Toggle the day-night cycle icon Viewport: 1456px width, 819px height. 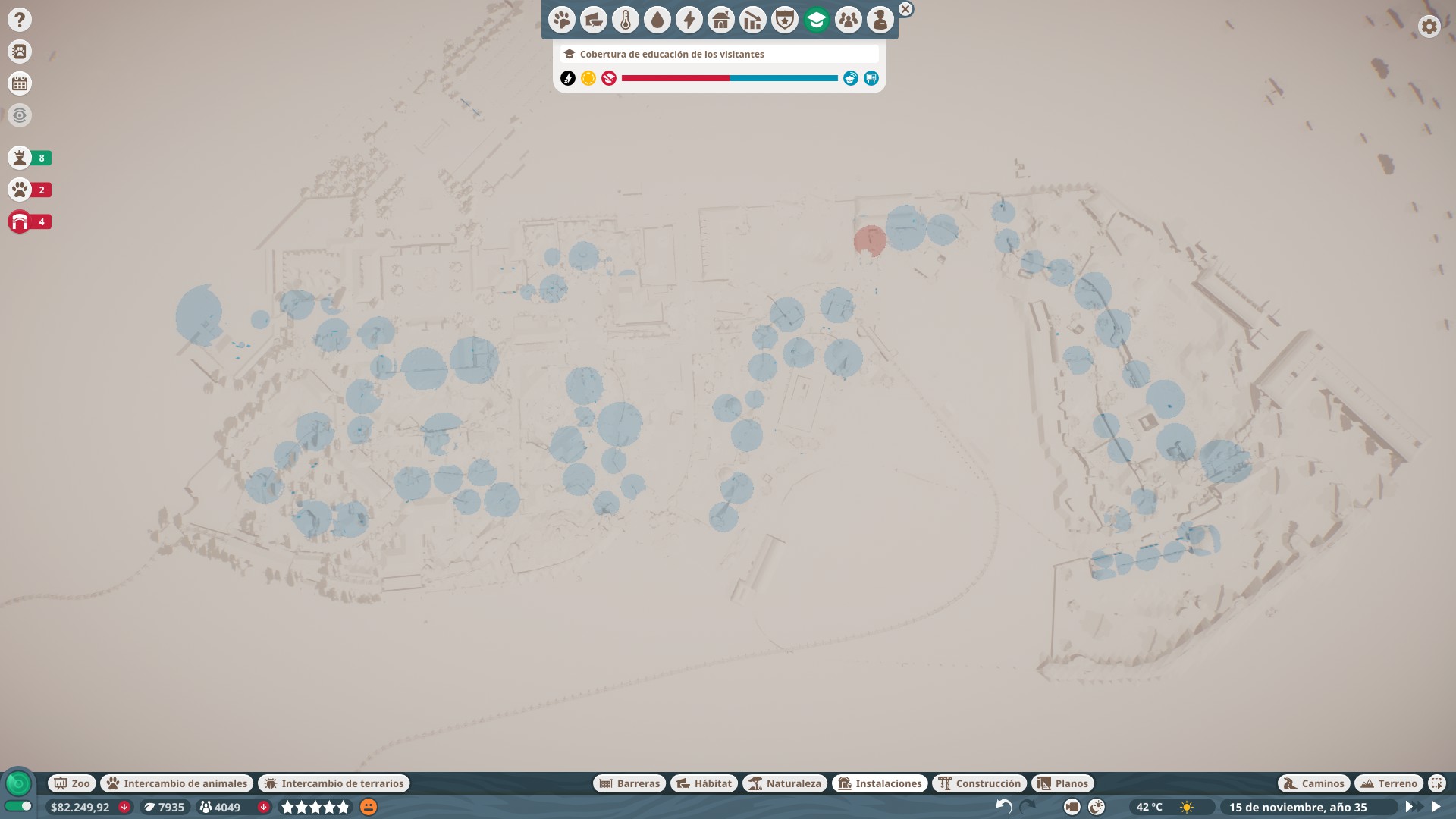click(x=1097, y=807)
